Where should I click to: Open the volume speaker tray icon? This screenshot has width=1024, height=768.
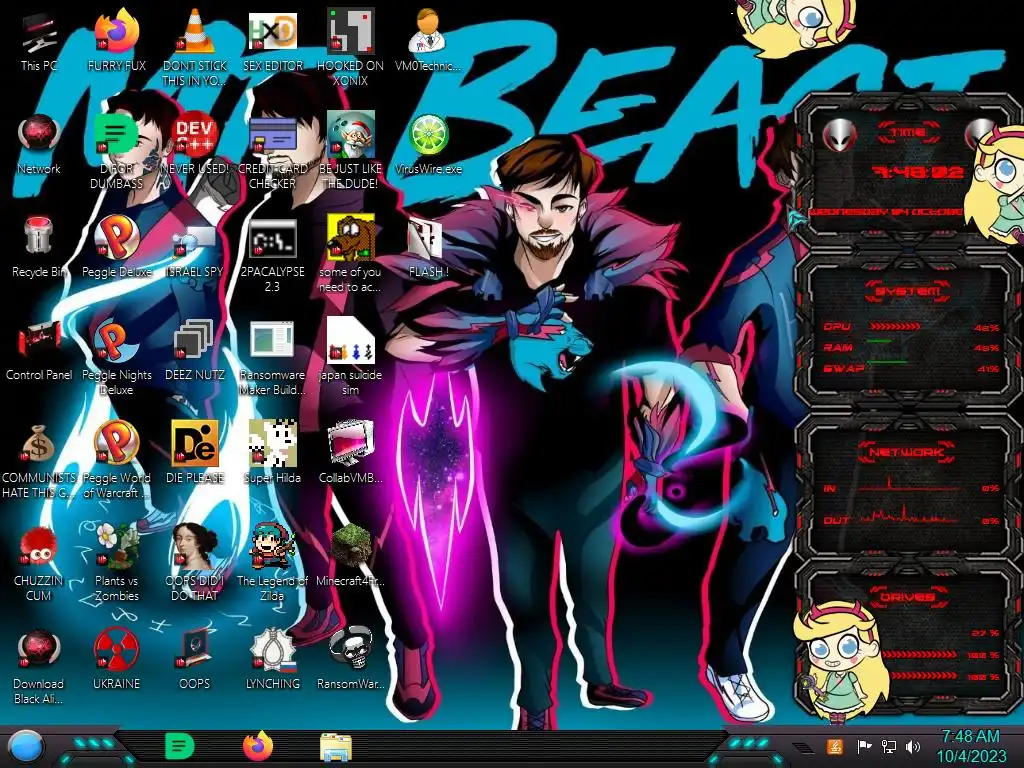pos(912,746)
